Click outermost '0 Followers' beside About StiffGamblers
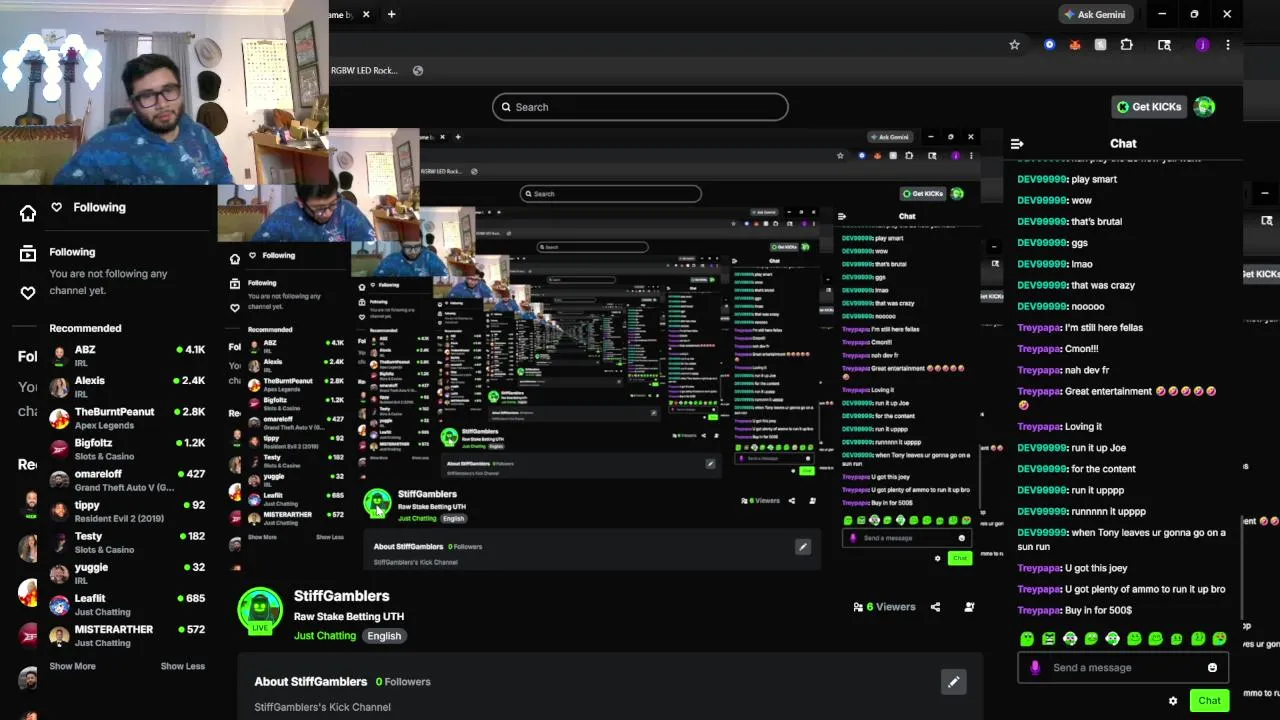This screenshot has width=1280, height=720. tap(403, 682)
